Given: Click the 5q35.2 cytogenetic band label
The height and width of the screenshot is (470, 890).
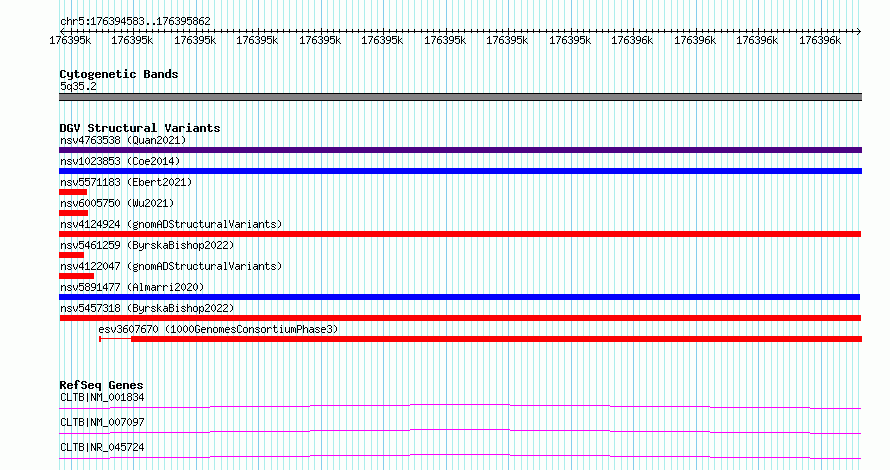Looking at the screenshot, I should (x=78, y=86).
